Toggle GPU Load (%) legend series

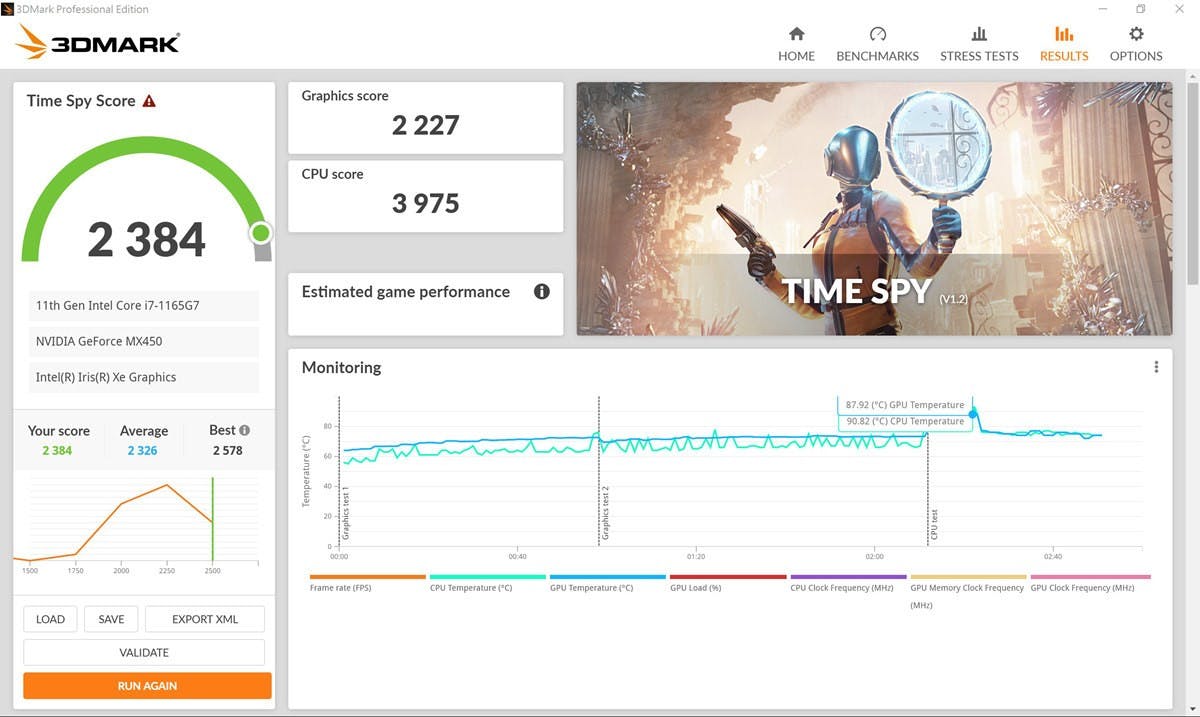[x=695, y=588]
